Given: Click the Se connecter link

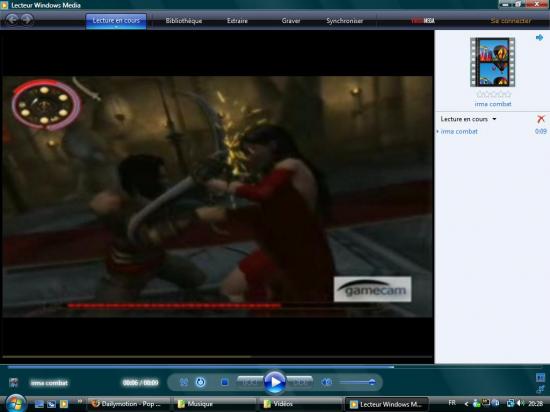Looking at the screenshot, I should (511, 21).
